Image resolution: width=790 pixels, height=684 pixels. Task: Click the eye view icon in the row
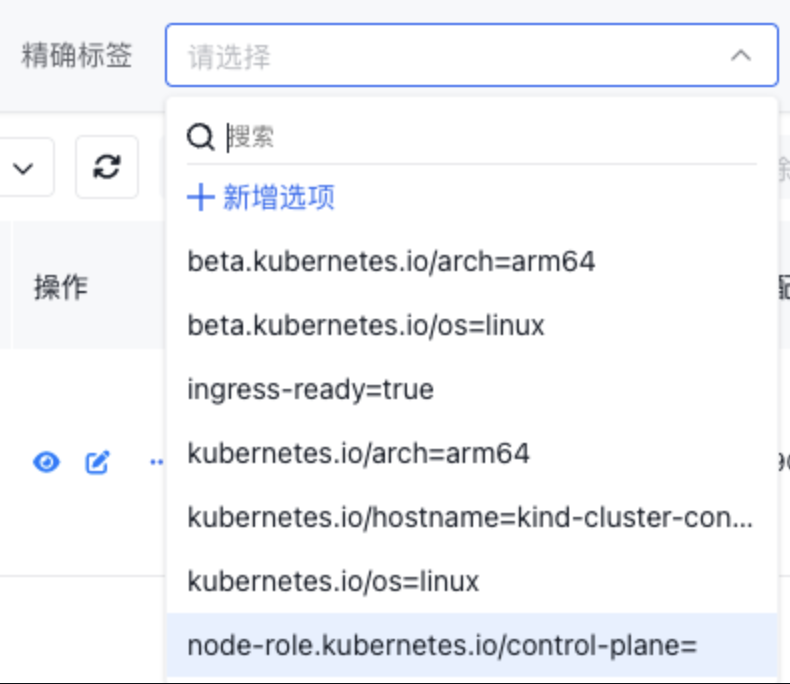point(47,462)
